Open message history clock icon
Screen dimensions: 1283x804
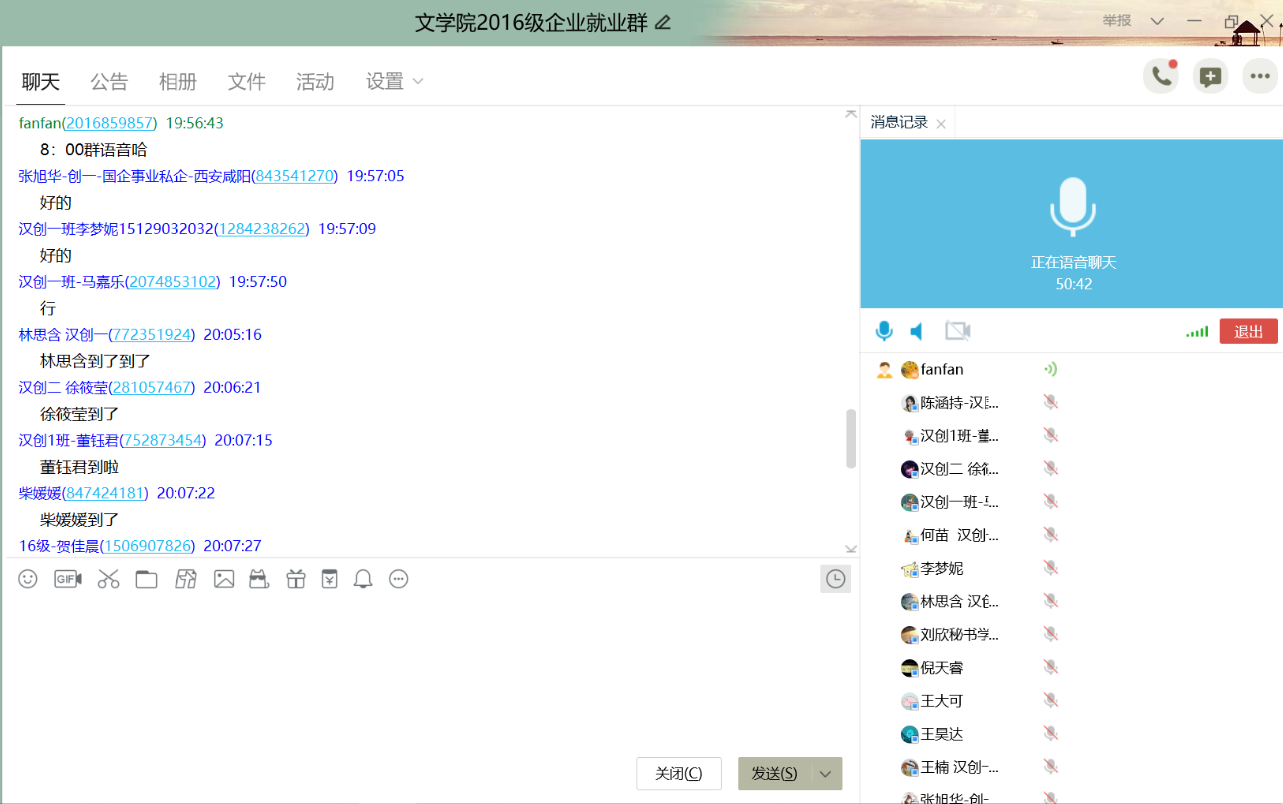point(835,579)
